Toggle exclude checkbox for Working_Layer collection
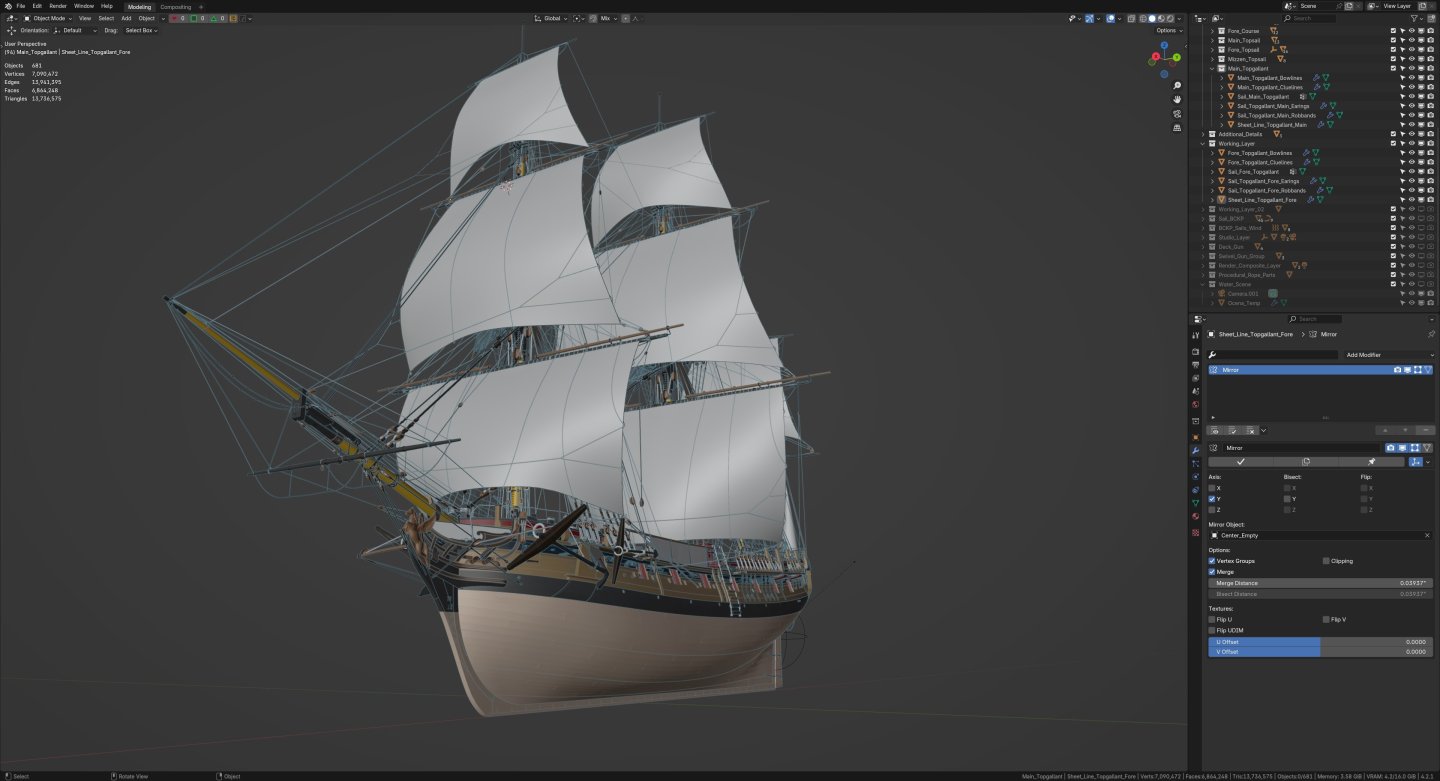This screenshot has width=1440, height=781. click(x=1393, y=143)
